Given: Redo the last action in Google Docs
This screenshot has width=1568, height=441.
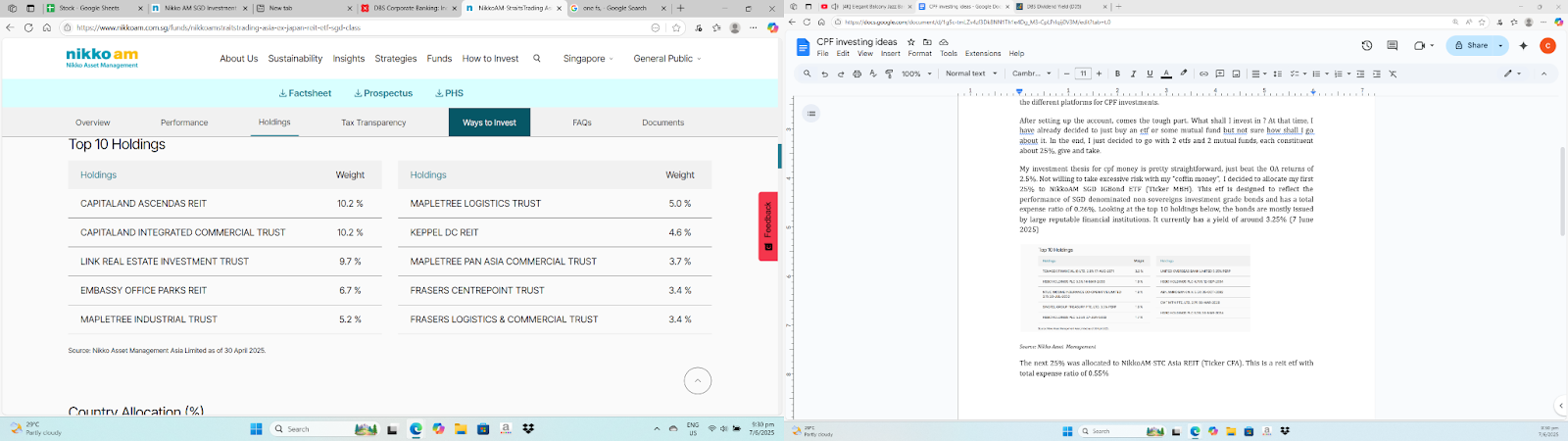Looking at the screenshot, I should (x=841, y=73).
